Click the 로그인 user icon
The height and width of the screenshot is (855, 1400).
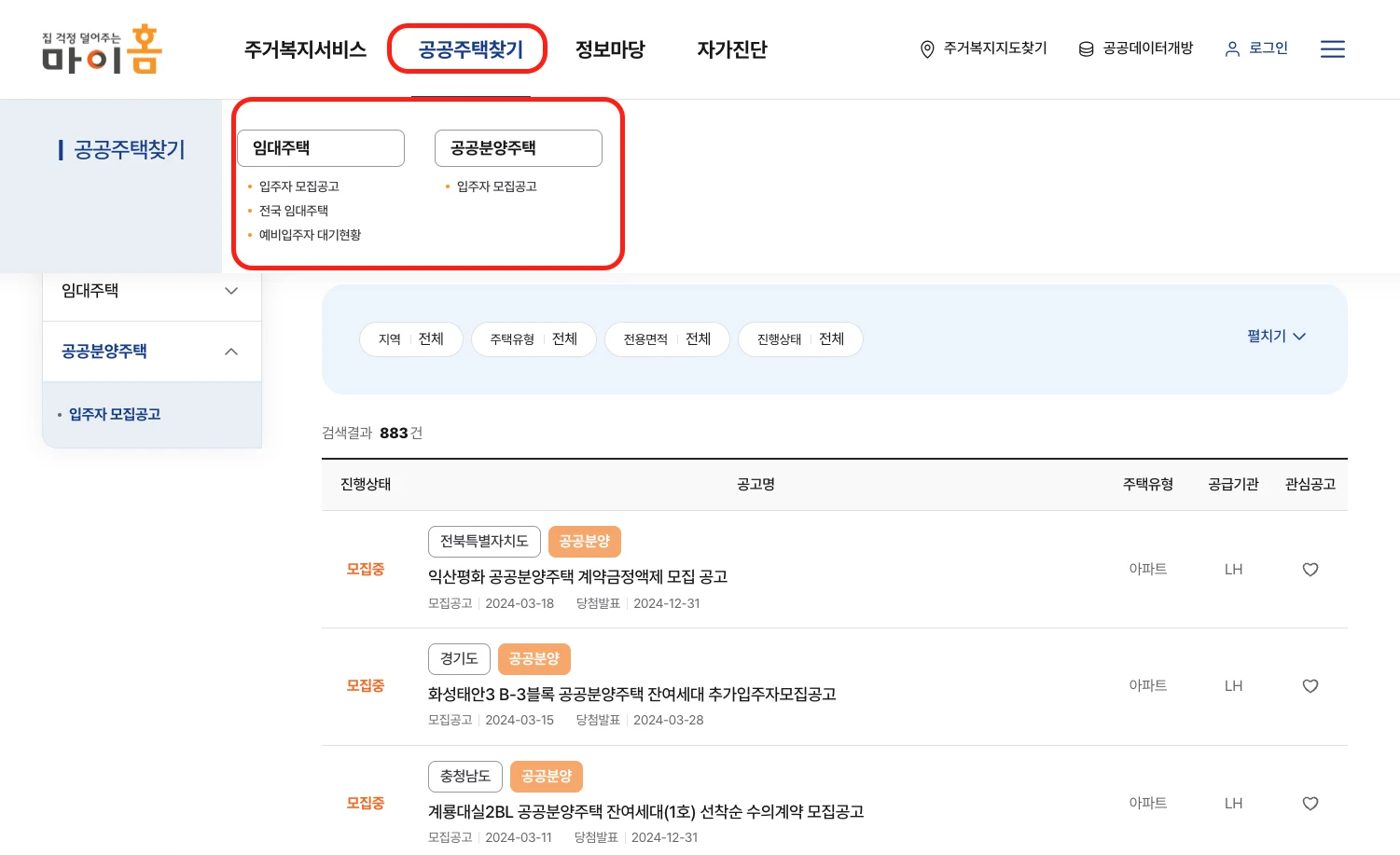[x=1232, y=49]
